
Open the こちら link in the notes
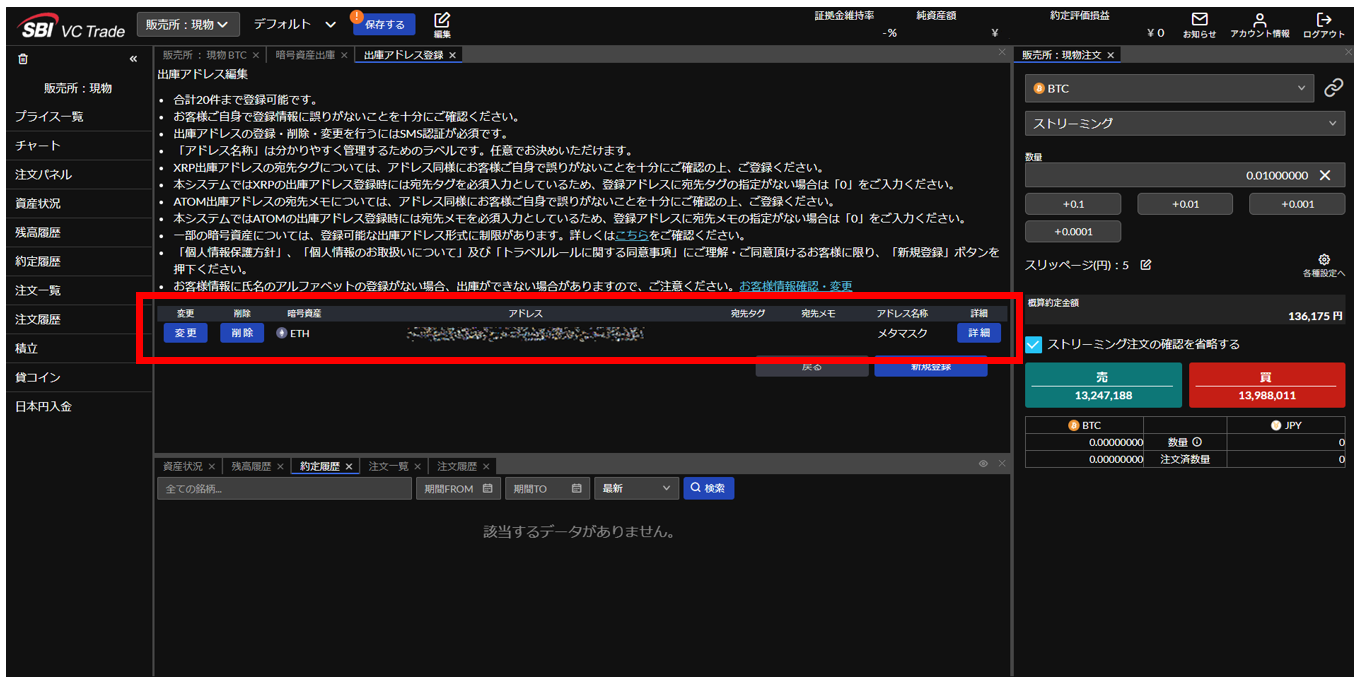click(631, 236)
